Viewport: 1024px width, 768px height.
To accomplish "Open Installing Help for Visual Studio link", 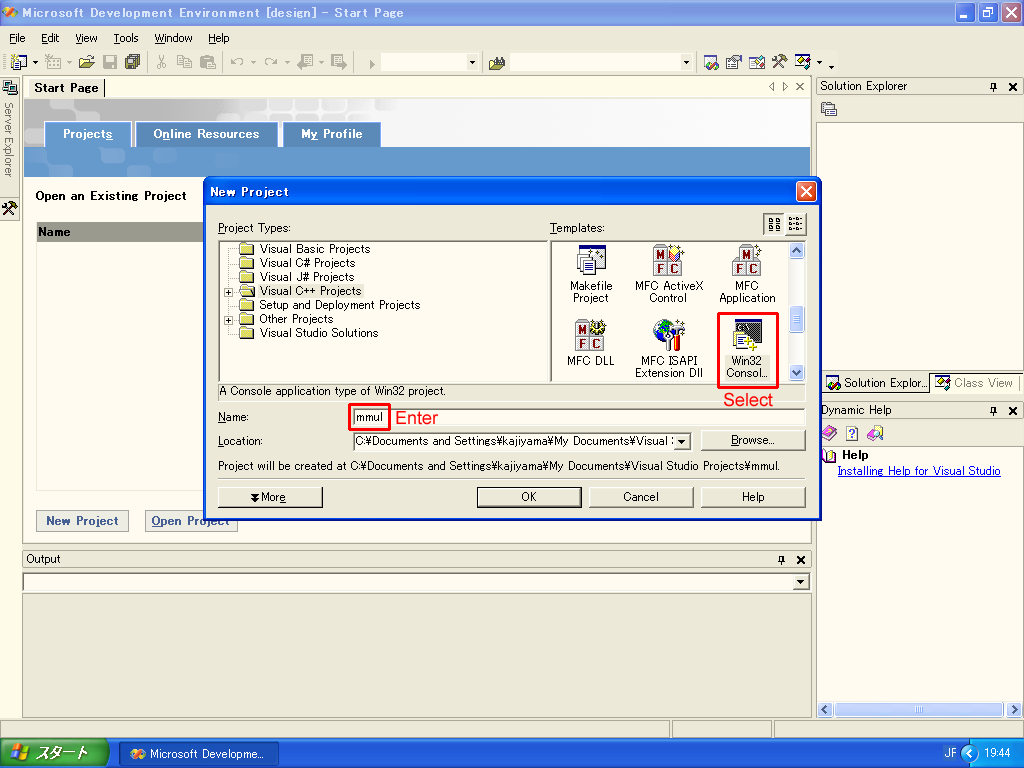I will click(919, 471).
